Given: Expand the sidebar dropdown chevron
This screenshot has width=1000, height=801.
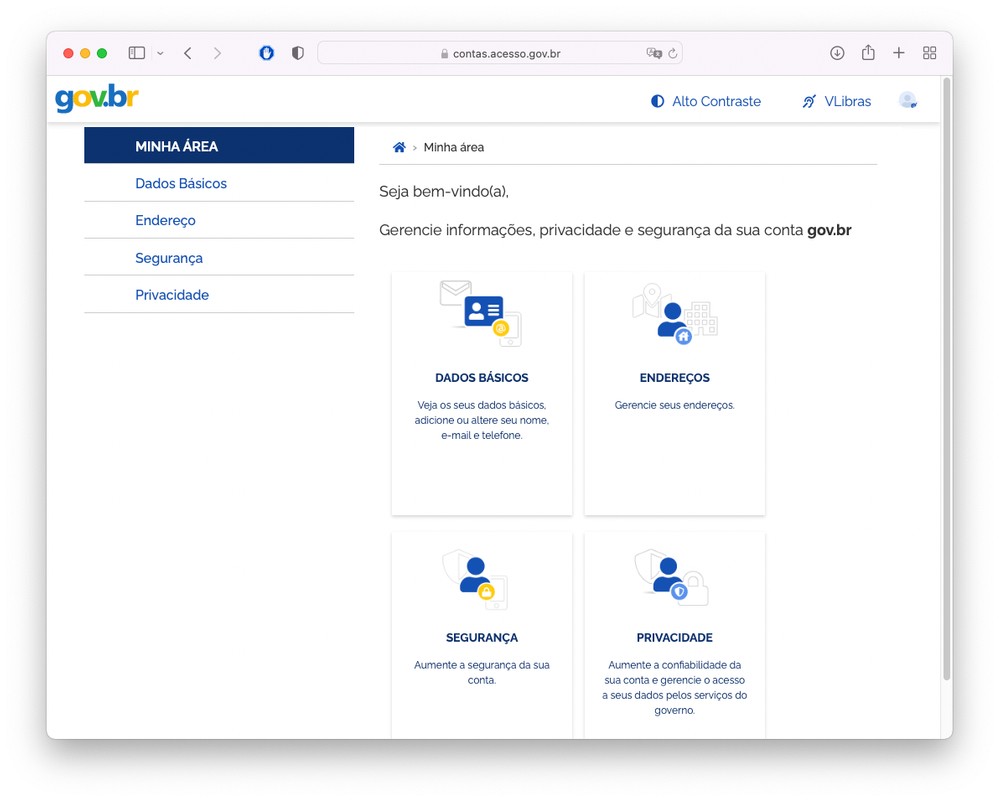Looking at the screenshot, I should (160, 53).
